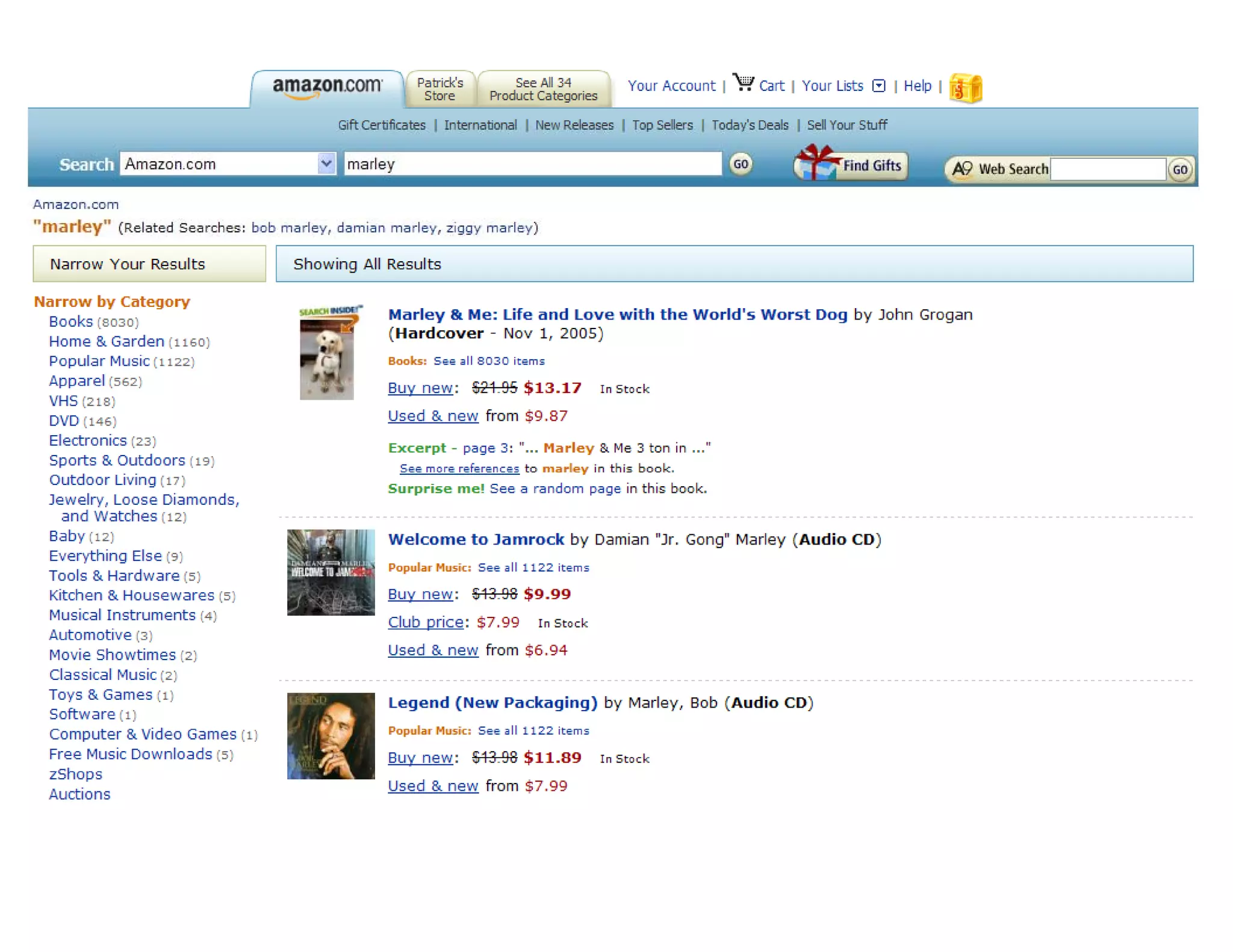The width and height of the screenshot is (1233, 952).
Task: Open the See All 34 Product Categories tab
Action: point(543,89)
